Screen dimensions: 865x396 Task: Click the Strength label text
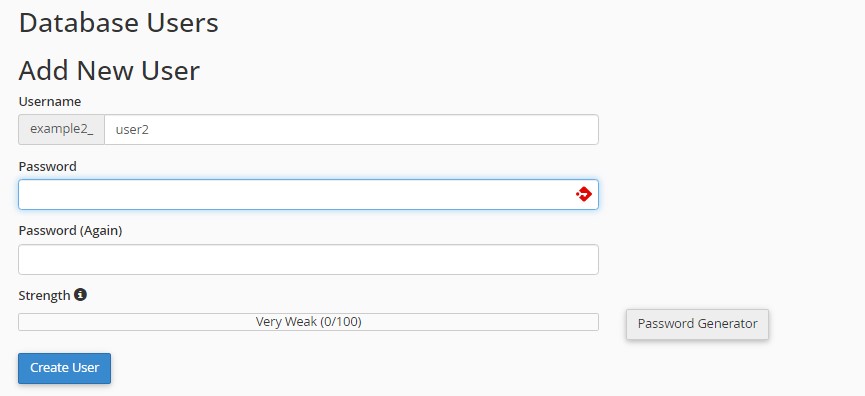pos(44,295)
